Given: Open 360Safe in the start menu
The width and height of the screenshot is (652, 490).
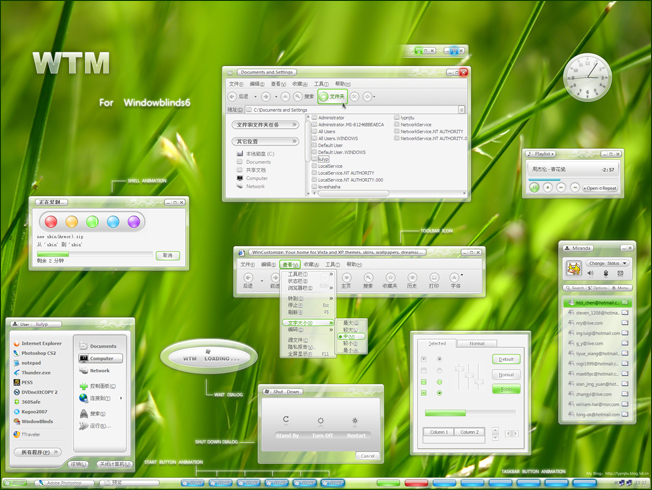Looking at the screenshot, I should pos(27,402).
